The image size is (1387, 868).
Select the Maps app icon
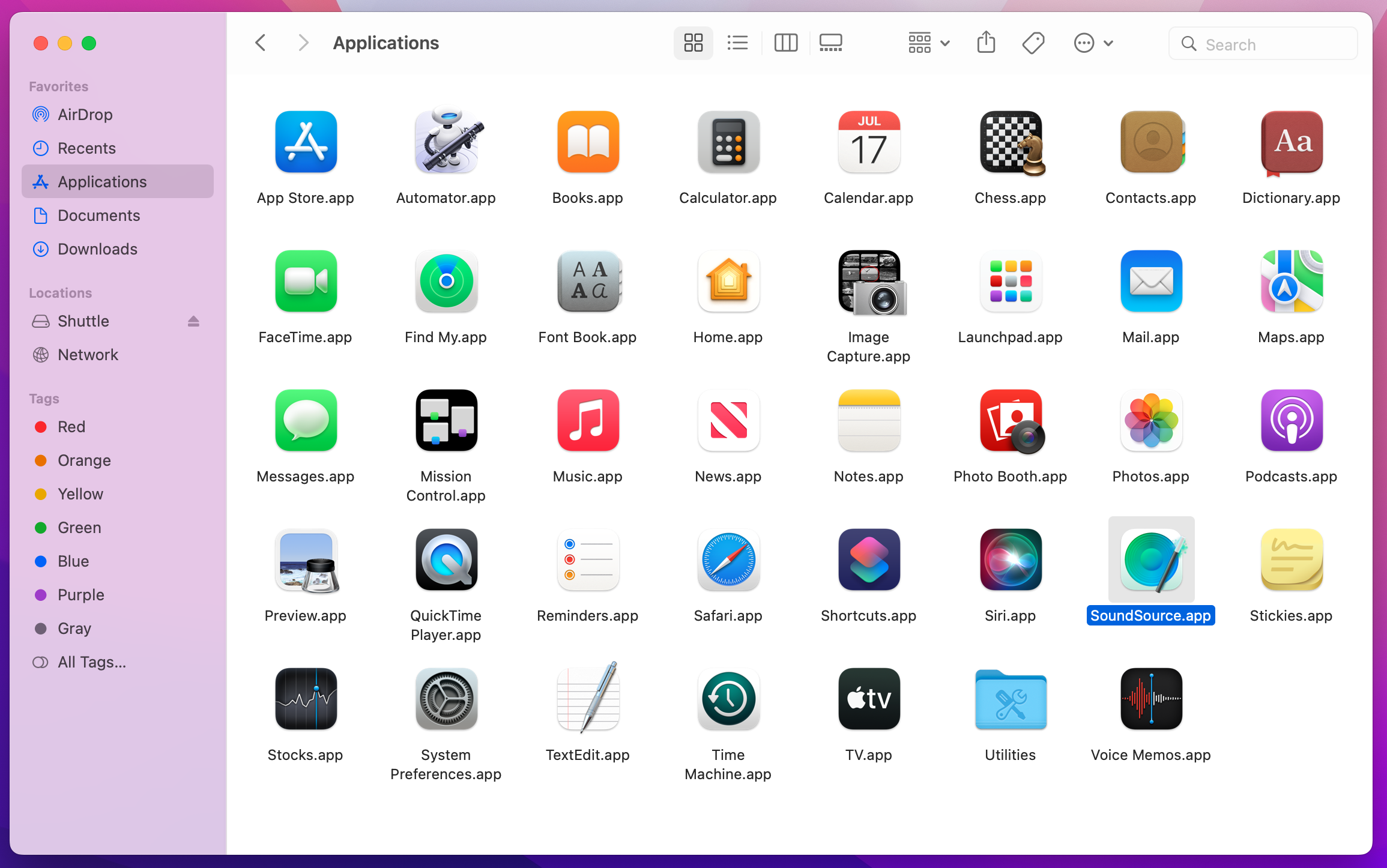click(1292, 281)
